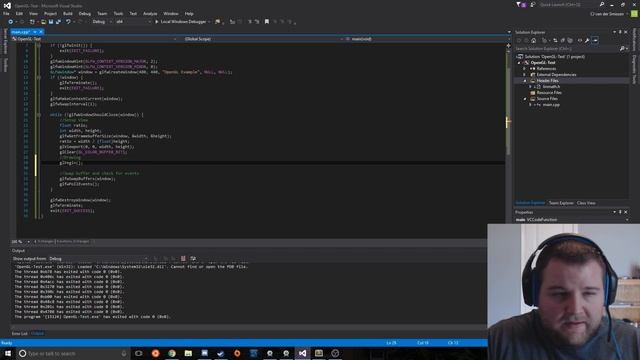Open the Show output from dropdown
The height and width of the screenshot is (360, 640).
pos(98,259)
